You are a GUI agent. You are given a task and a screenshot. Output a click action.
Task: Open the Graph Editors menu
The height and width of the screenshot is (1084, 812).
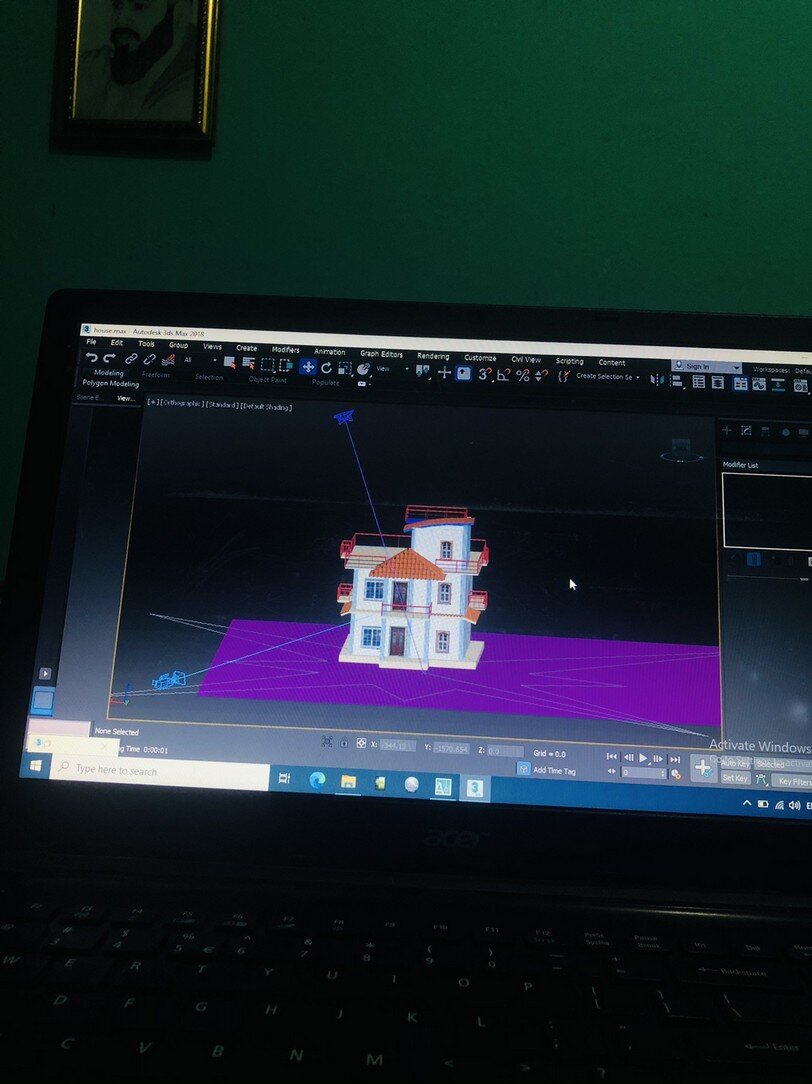381,354
